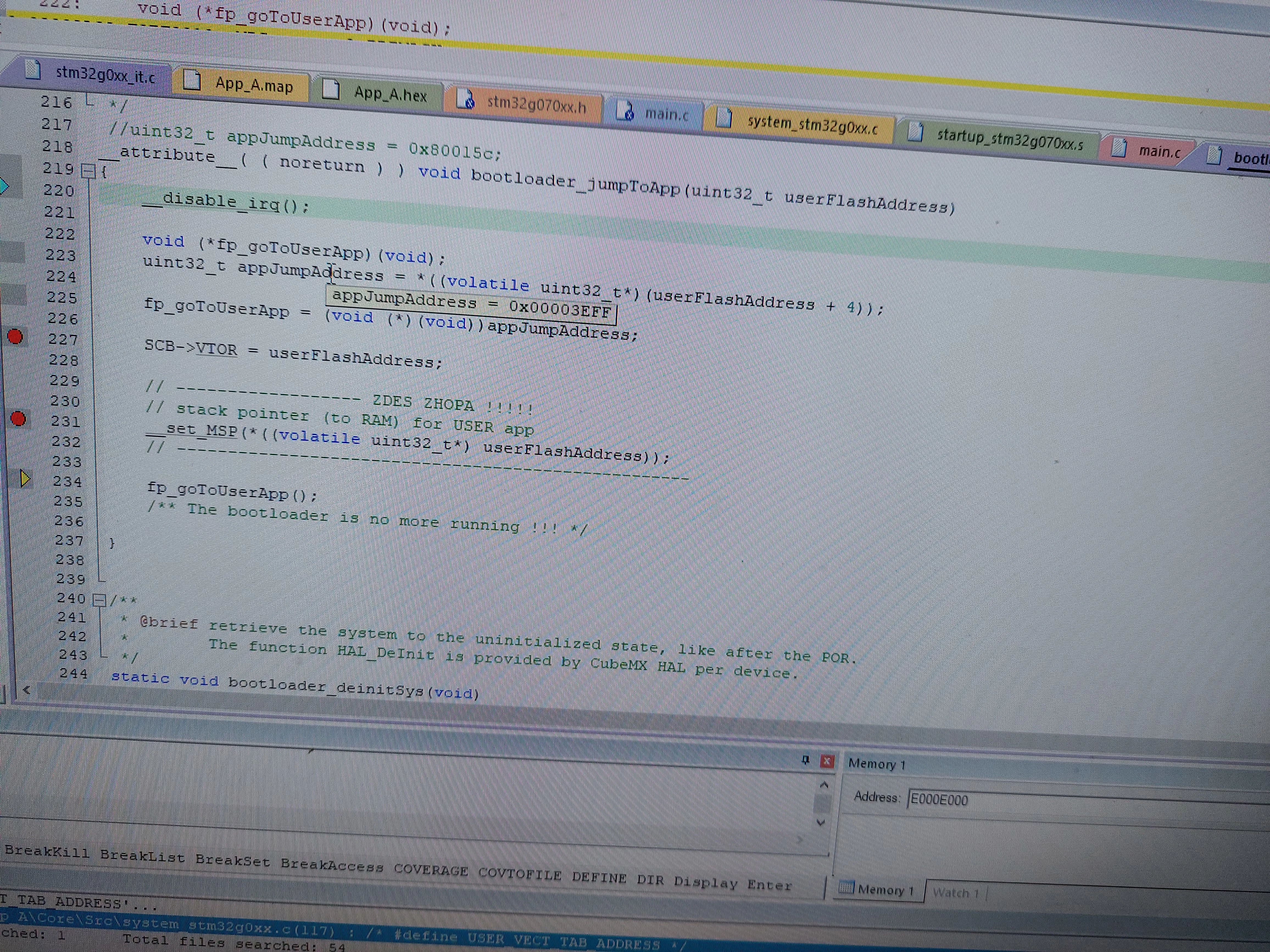
Task: Close the command window panel
Action: point(827,761)
